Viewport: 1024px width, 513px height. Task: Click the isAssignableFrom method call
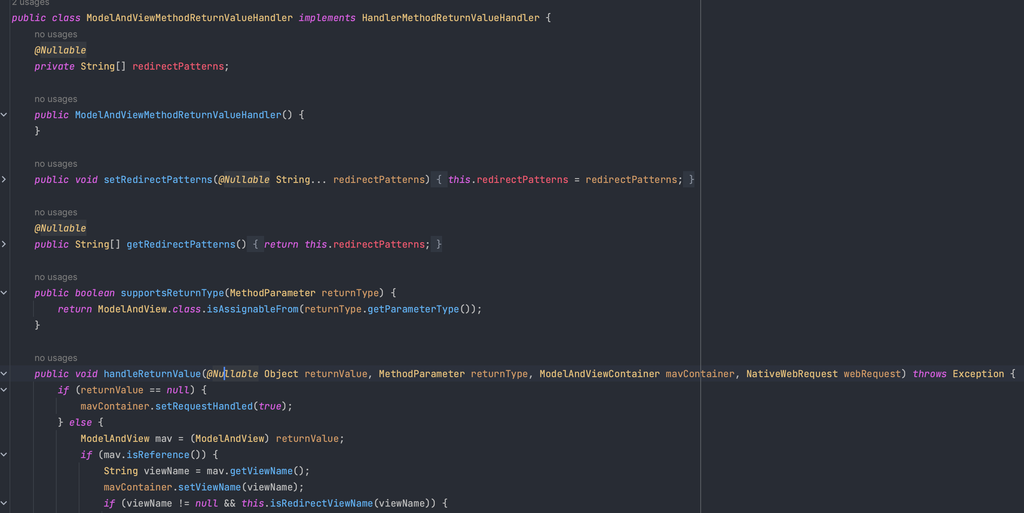click(x=253, y=309)
